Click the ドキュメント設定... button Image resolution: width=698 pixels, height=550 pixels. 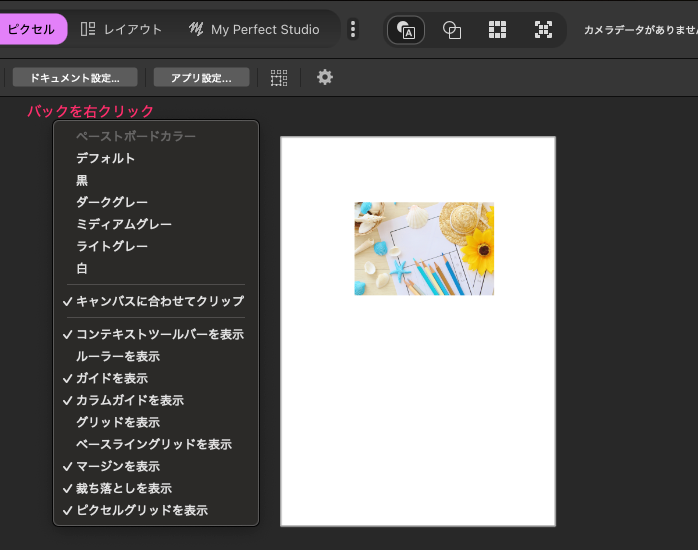tap(74, 77)
